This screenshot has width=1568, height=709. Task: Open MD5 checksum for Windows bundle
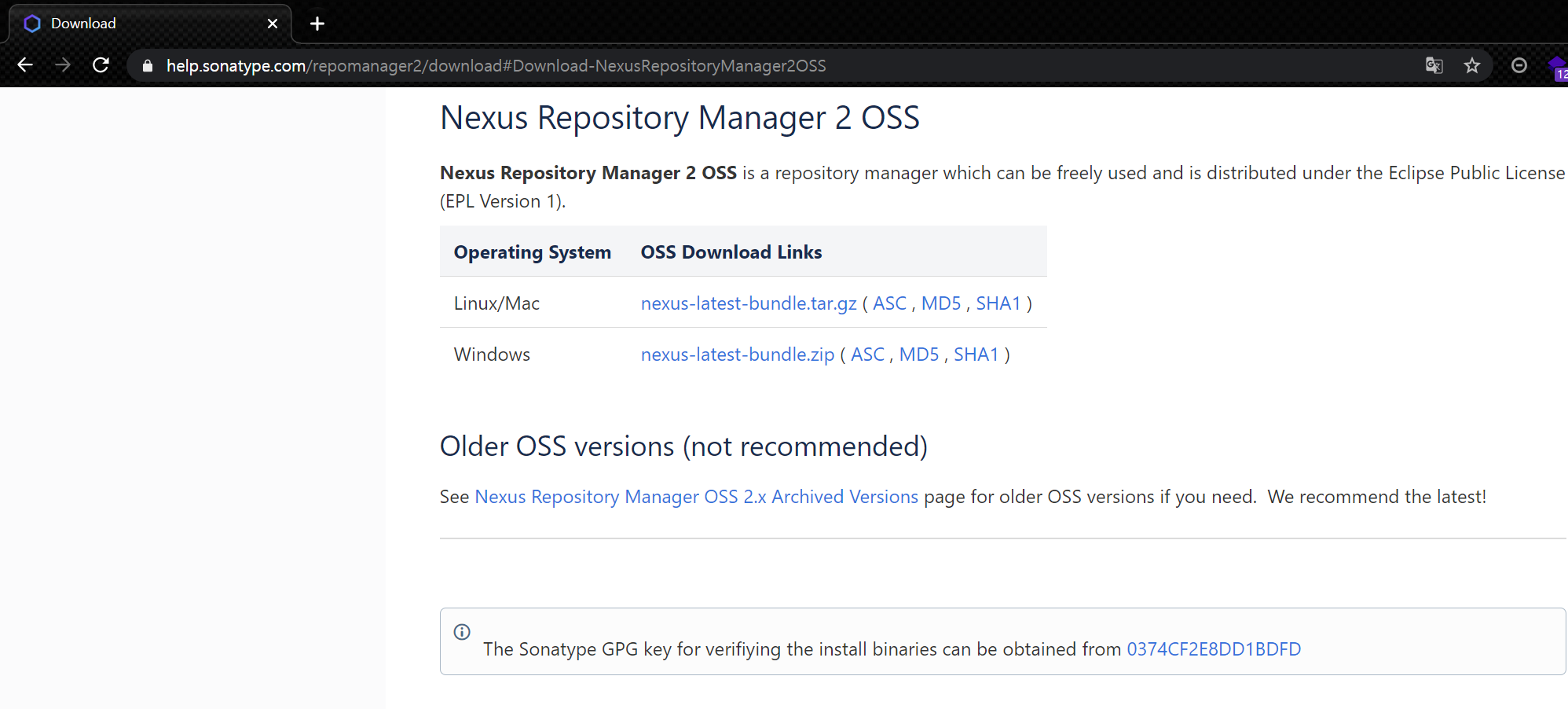pos(919,354)
